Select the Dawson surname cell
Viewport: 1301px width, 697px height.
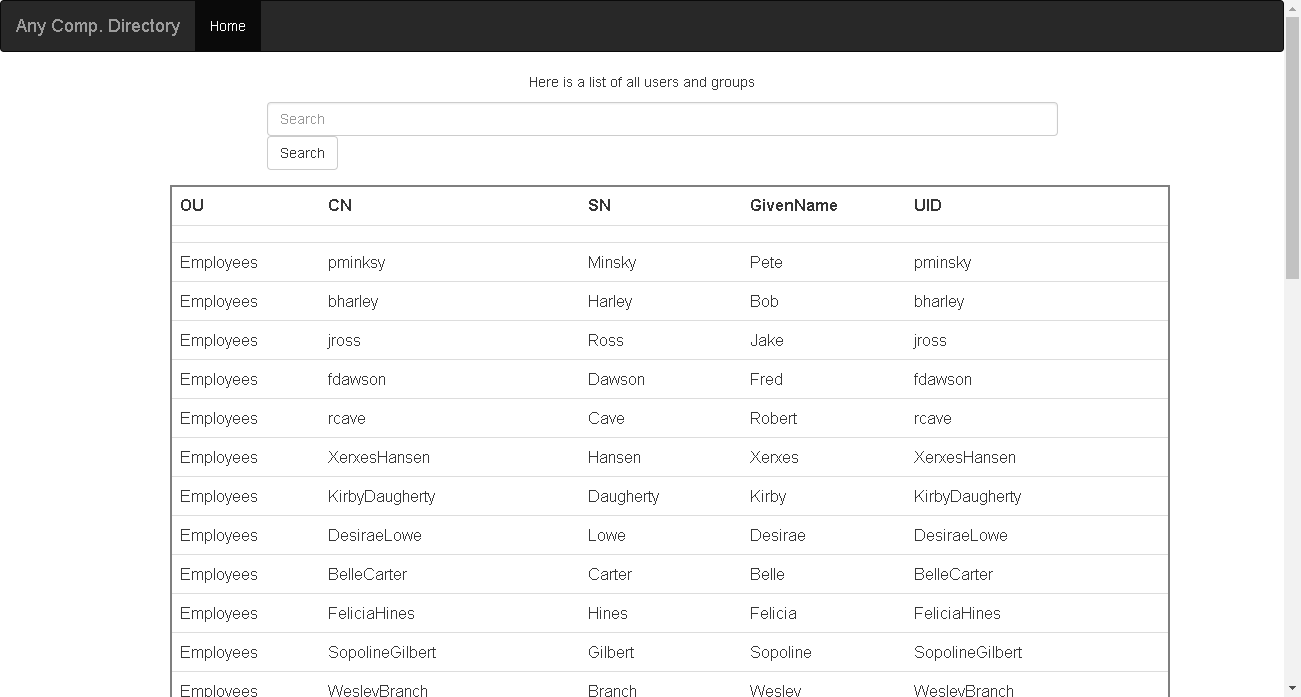tap(616, 379)
